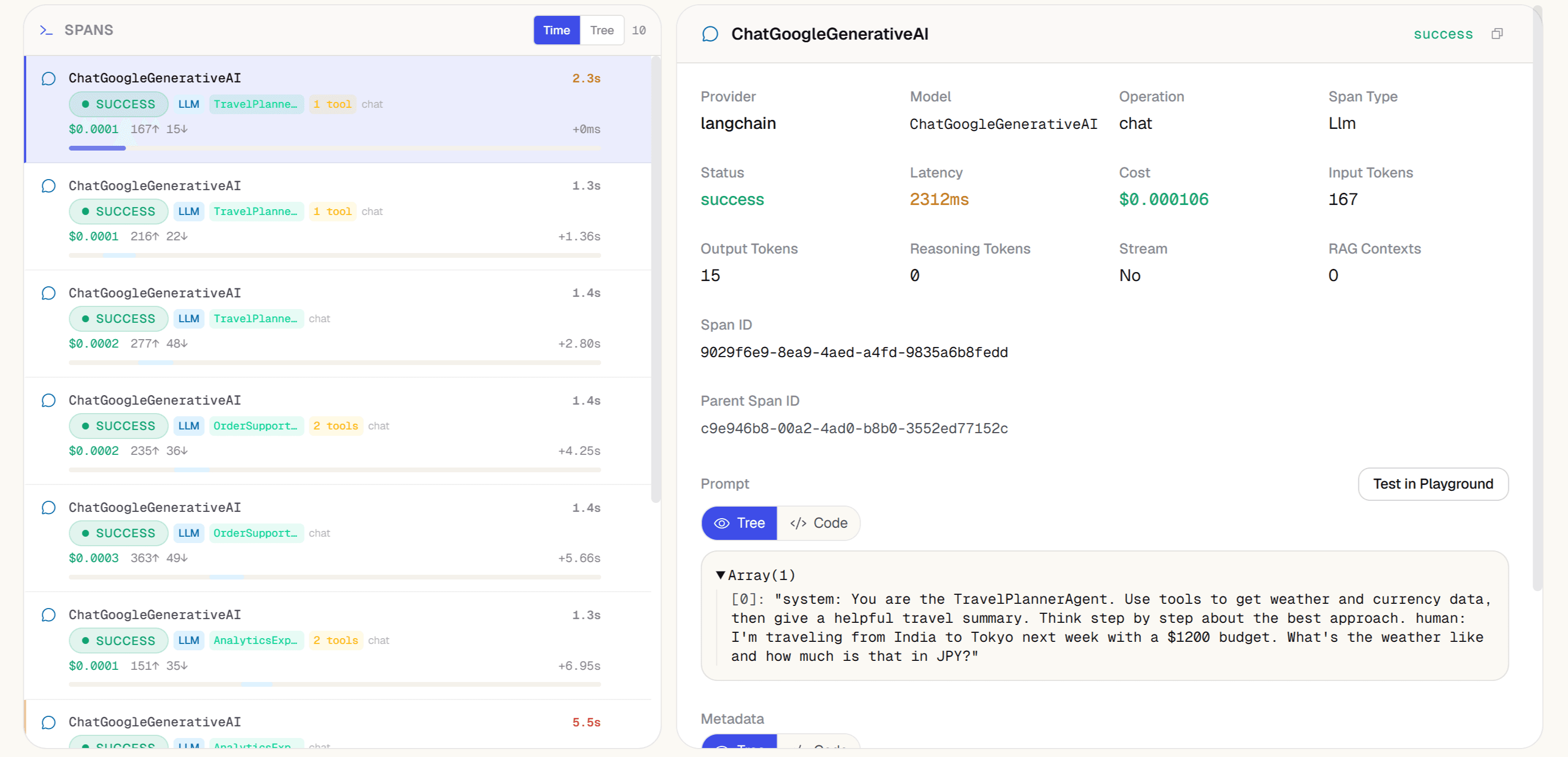This screenshot has height=757, width=1568.
Task: Click the prompt text starting 'system: You are'
Action: [x=1110, y=627]
